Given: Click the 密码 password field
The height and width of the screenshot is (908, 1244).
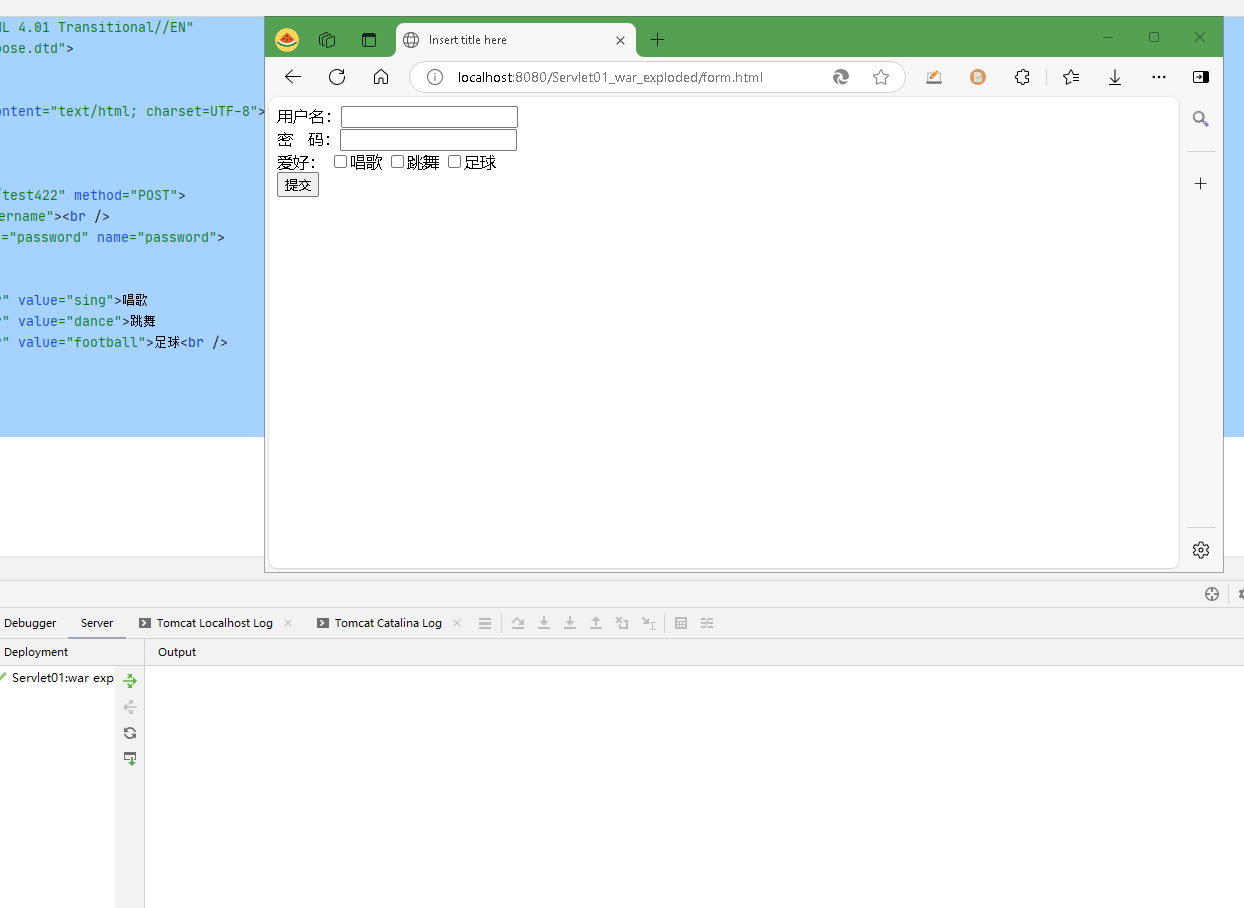Looking at the screenshot, I should [428, 140].
